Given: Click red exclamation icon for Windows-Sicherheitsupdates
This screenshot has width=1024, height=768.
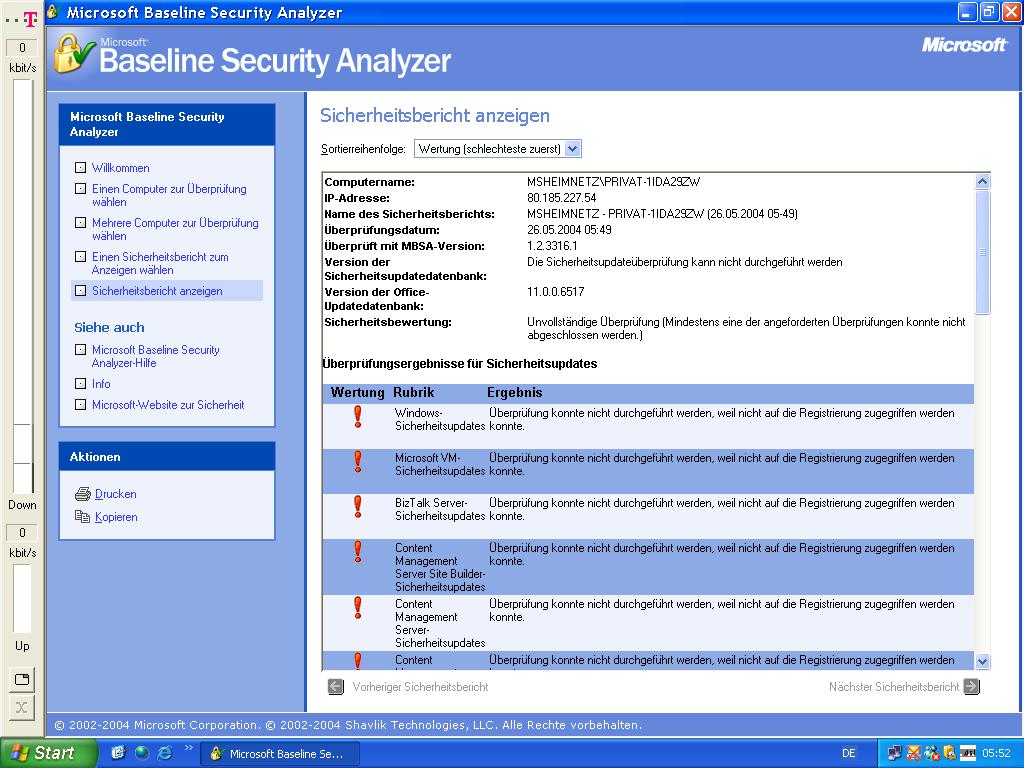Looking at the screenshot, I should click(357, 417).
